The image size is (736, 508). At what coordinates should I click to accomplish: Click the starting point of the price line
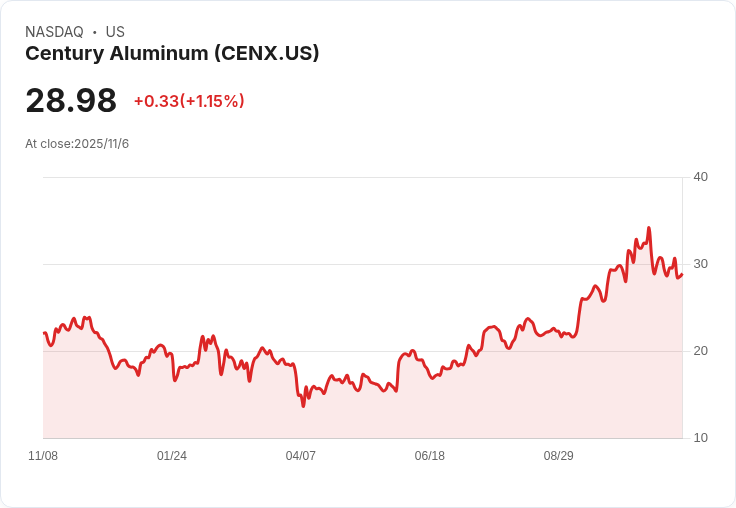[44, 333]
